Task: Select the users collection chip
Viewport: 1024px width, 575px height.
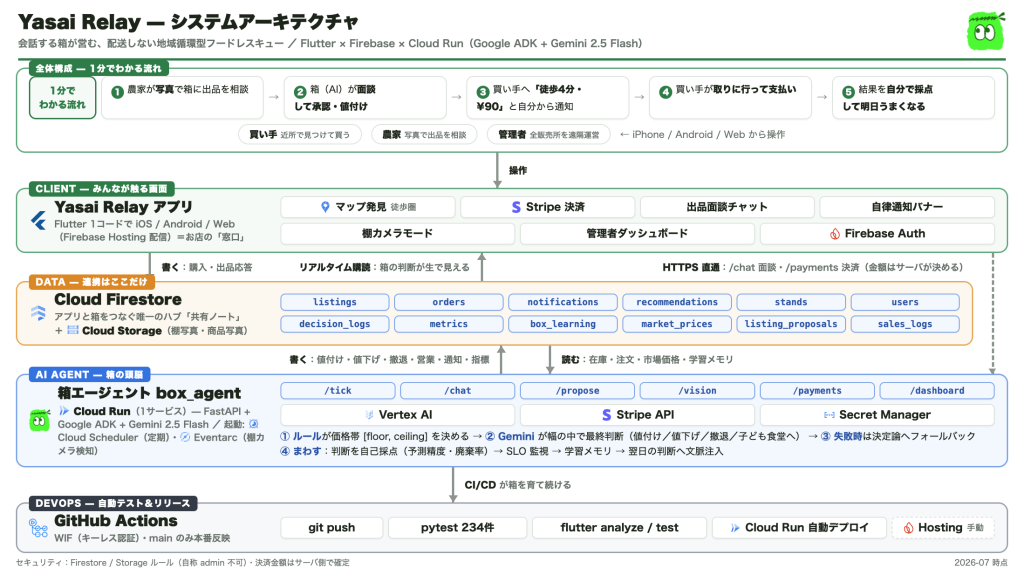Action: point(905,302)
